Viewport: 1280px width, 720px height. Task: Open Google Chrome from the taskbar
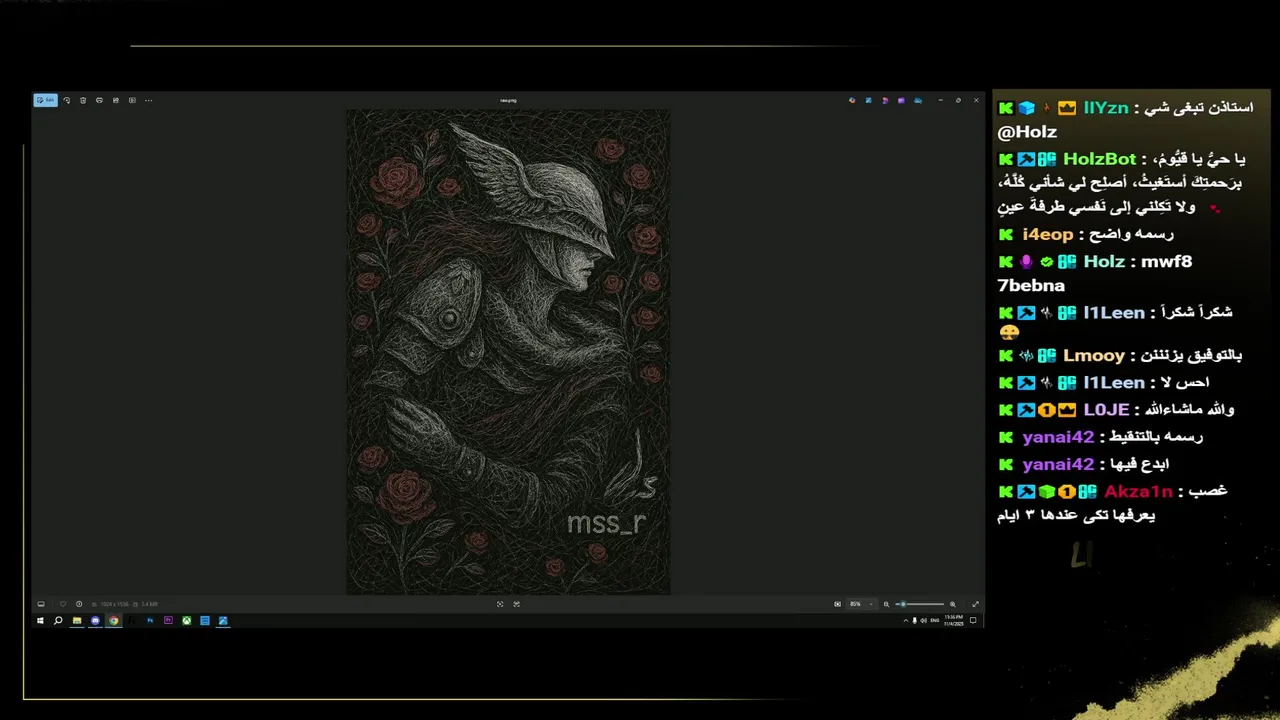pos(113,620)
